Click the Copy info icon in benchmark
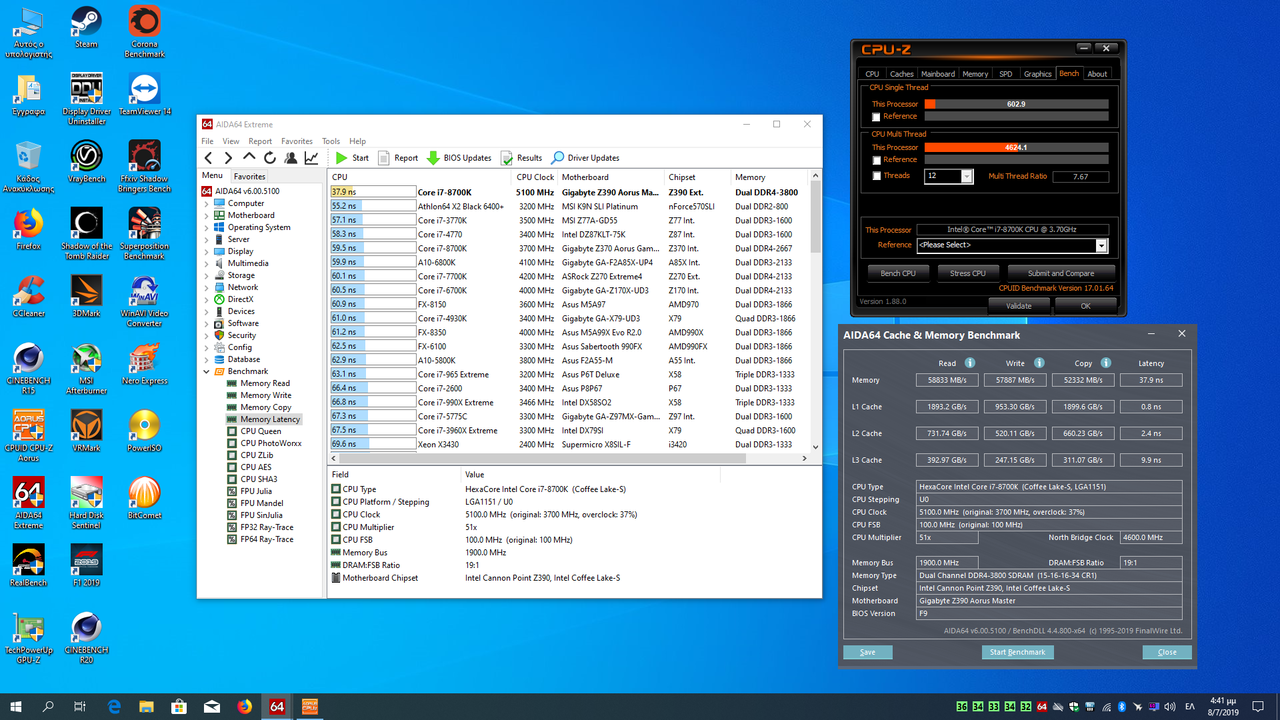 point(1105,363)
